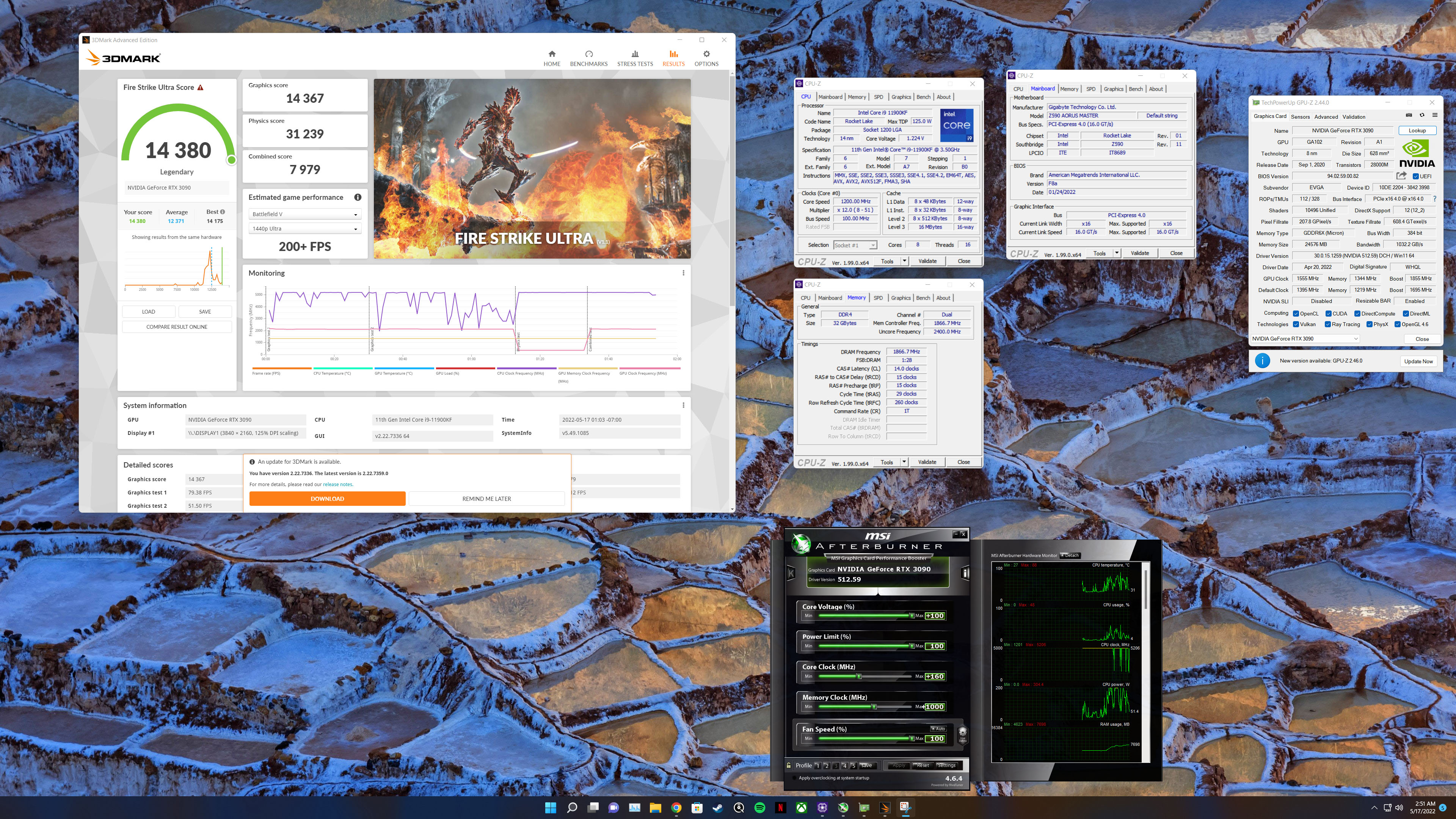Click Remind Me Later
The width and height of the screenshot is (1456, 819).
pos(486,499)
